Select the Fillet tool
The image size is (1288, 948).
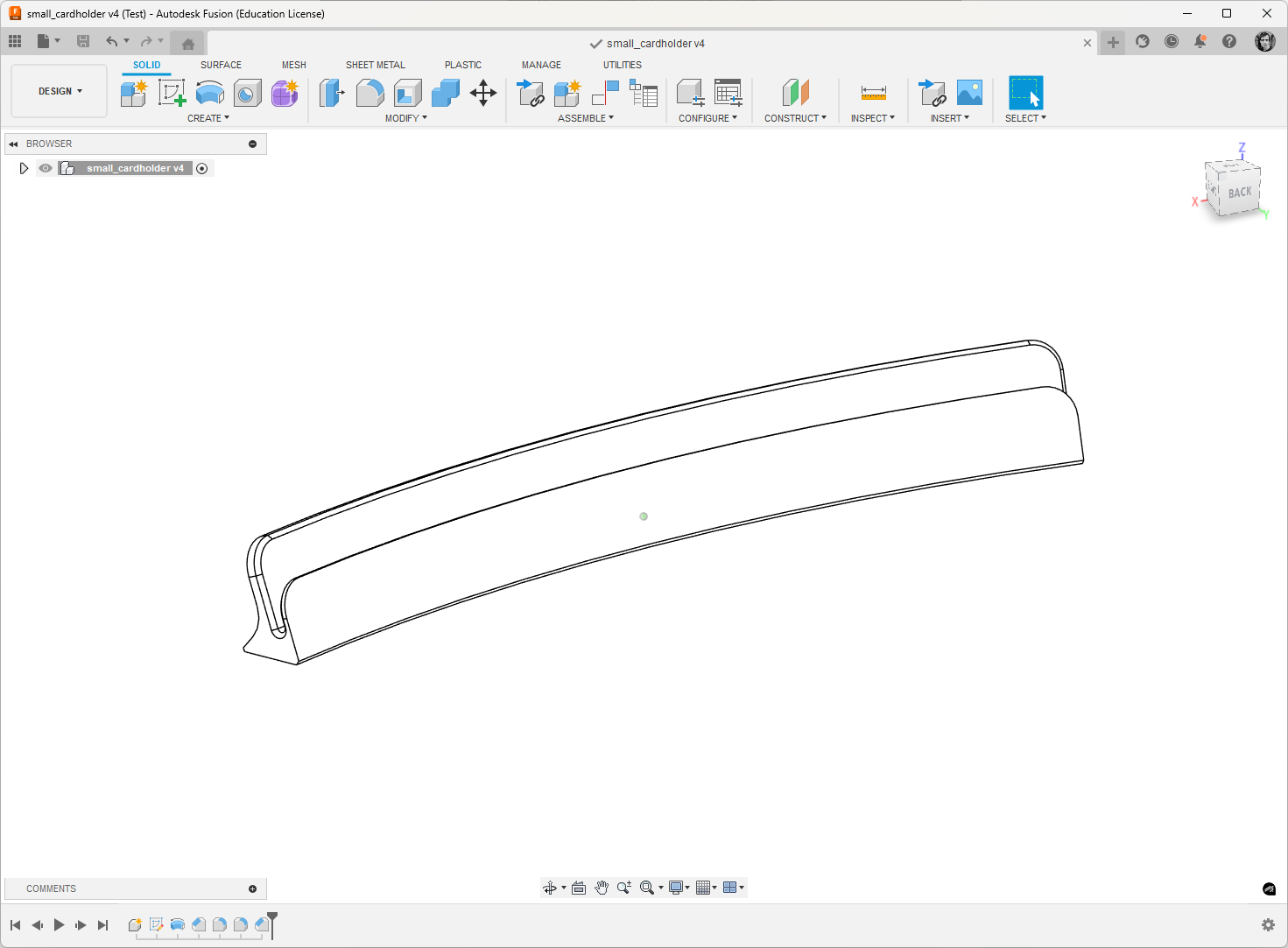370,93
